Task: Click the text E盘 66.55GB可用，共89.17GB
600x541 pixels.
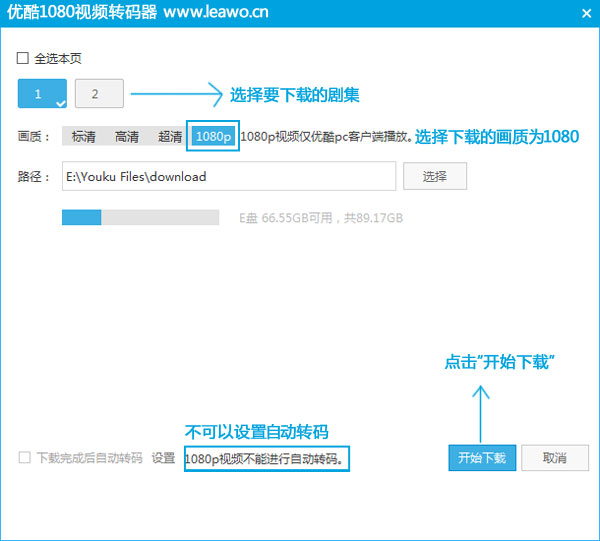Action: (321, 218)
